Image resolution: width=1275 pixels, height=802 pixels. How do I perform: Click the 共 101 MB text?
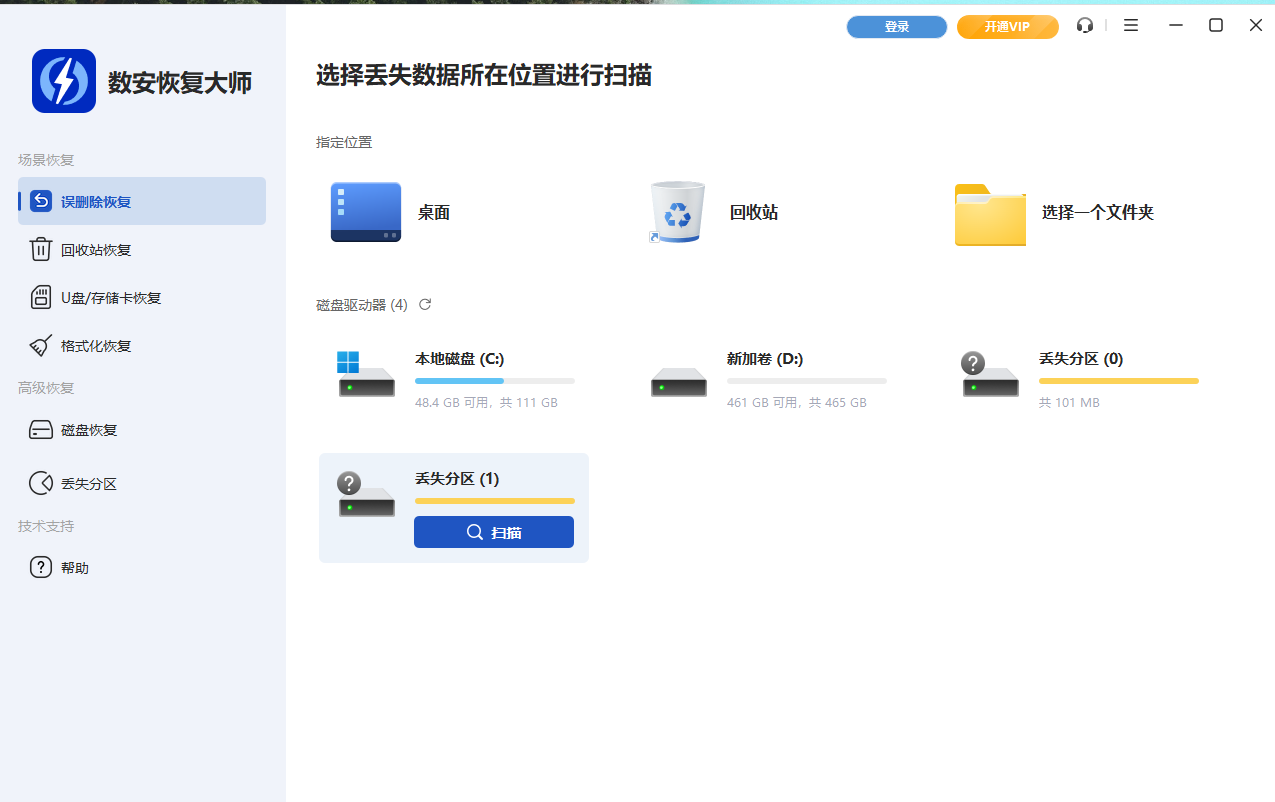click(x=1069, y=402)
